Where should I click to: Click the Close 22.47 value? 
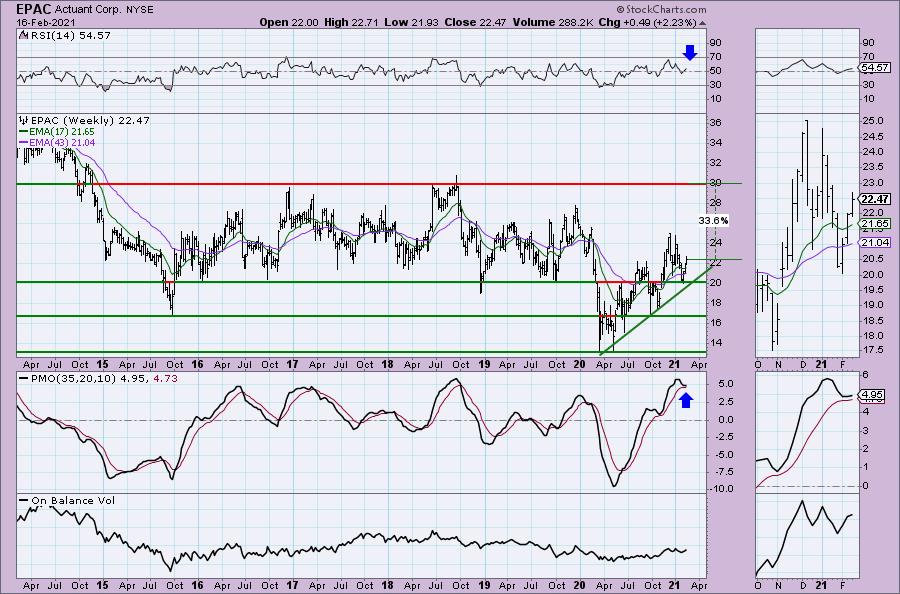point(478,22)
